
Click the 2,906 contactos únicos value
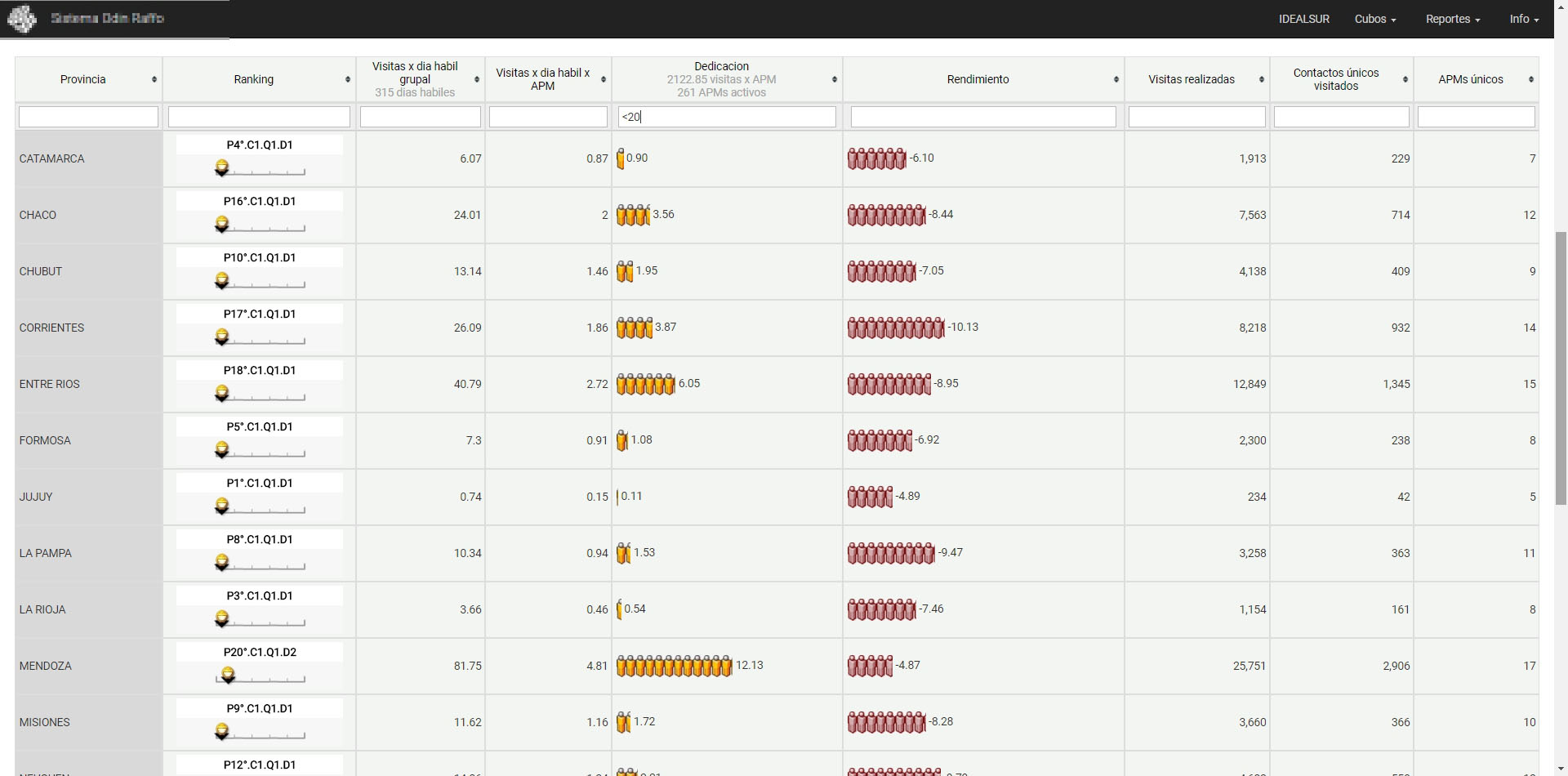point(1396,666)
